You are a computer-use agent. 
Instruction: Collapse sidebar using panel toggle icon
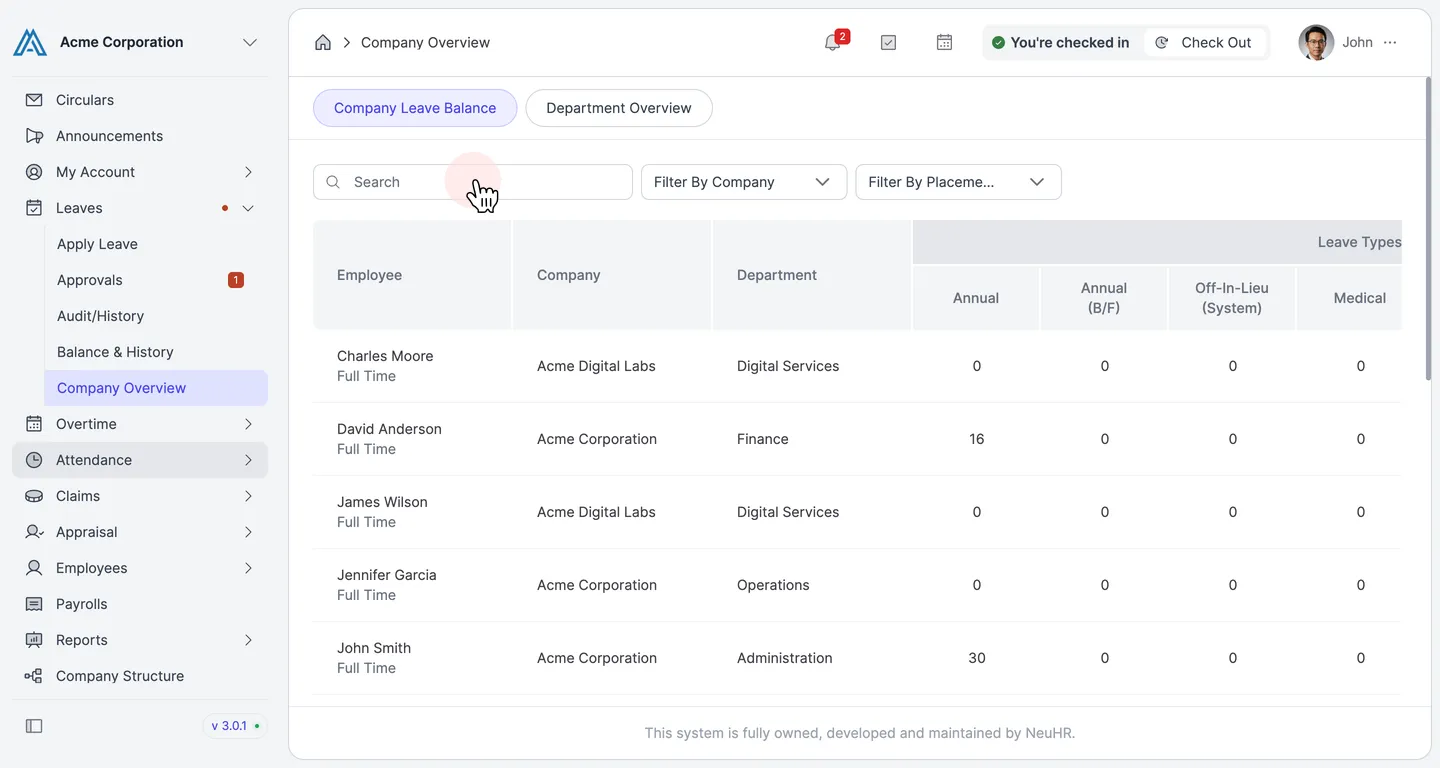point(34,726)
